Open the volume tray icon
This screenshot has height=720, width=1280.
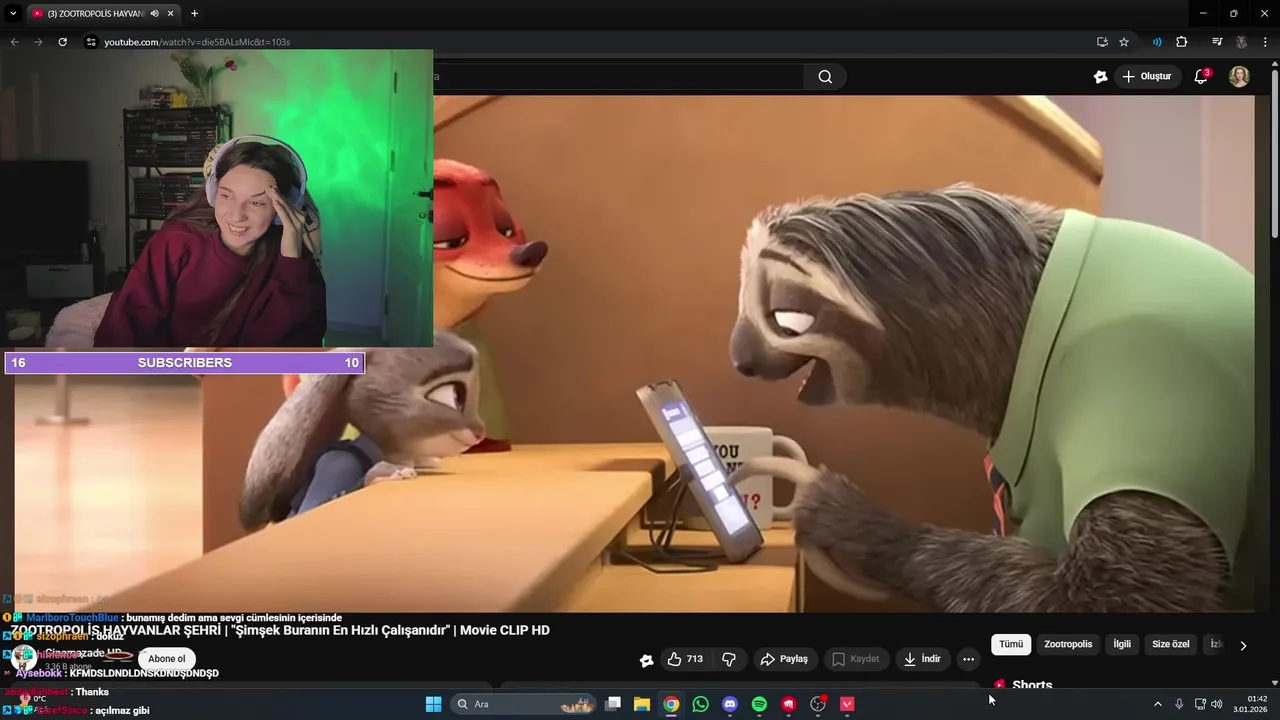click(1217, 704)
